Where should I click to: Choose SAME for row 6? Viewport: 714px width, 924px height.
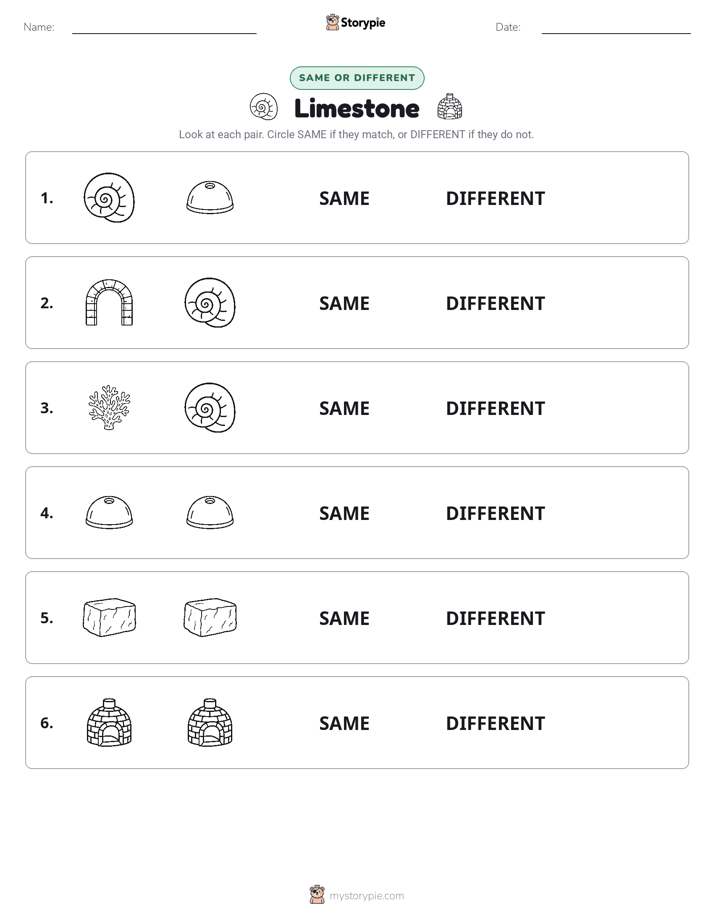pos(344,723)
